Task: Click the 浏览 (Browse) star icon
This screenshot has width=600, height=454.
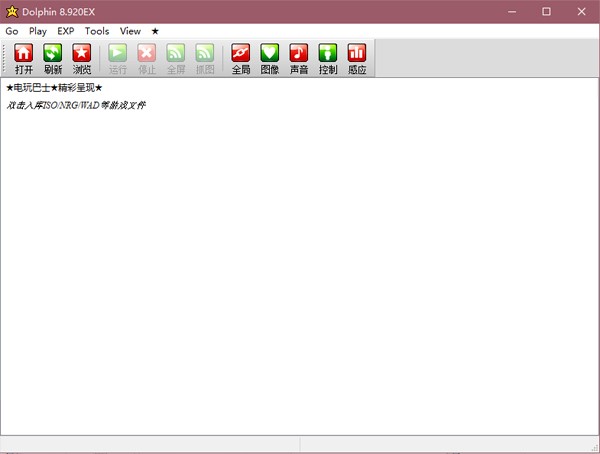Action: click(82, 53)
